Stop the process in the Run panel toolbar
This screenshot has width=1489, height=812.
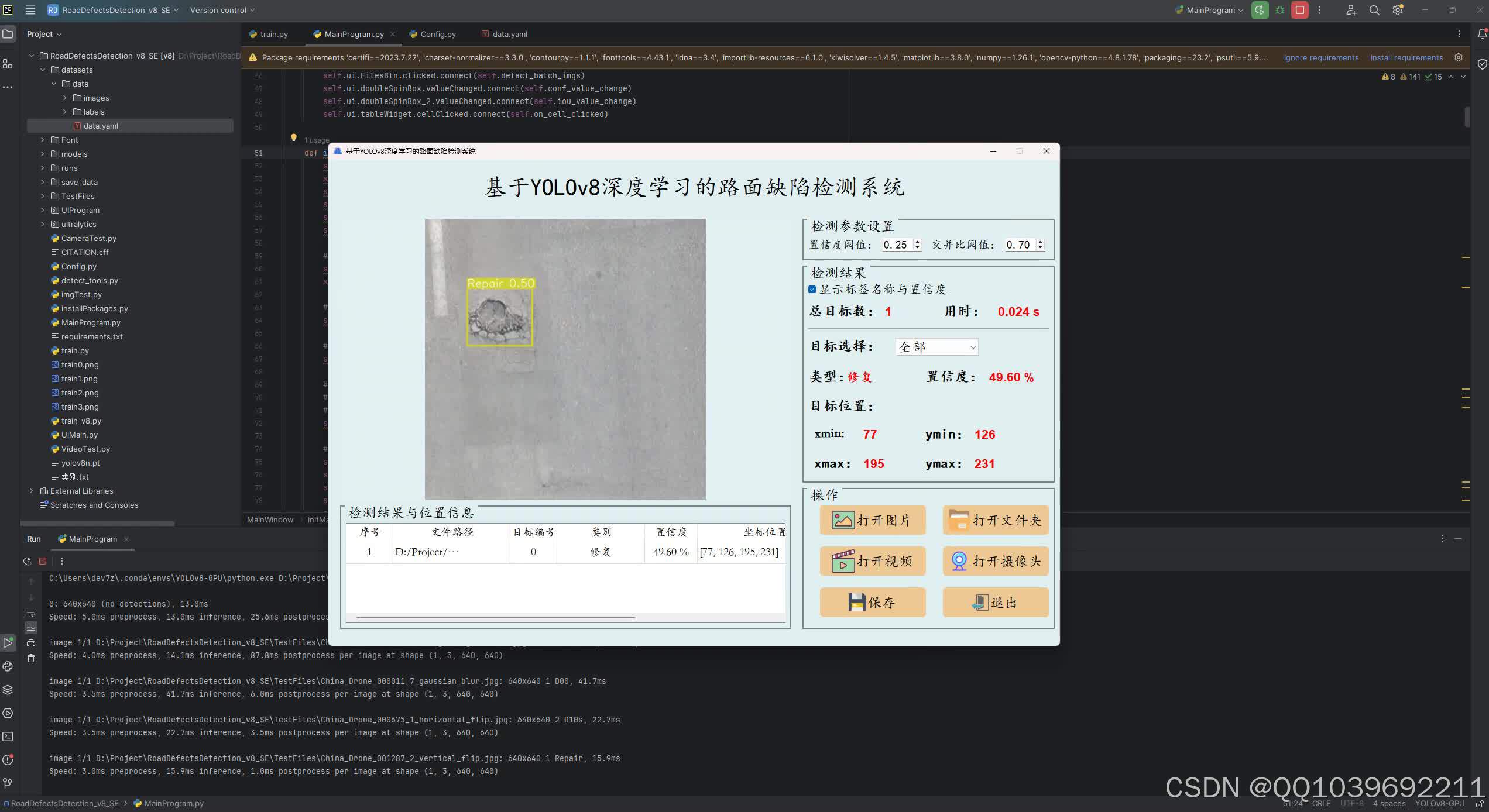43,561
